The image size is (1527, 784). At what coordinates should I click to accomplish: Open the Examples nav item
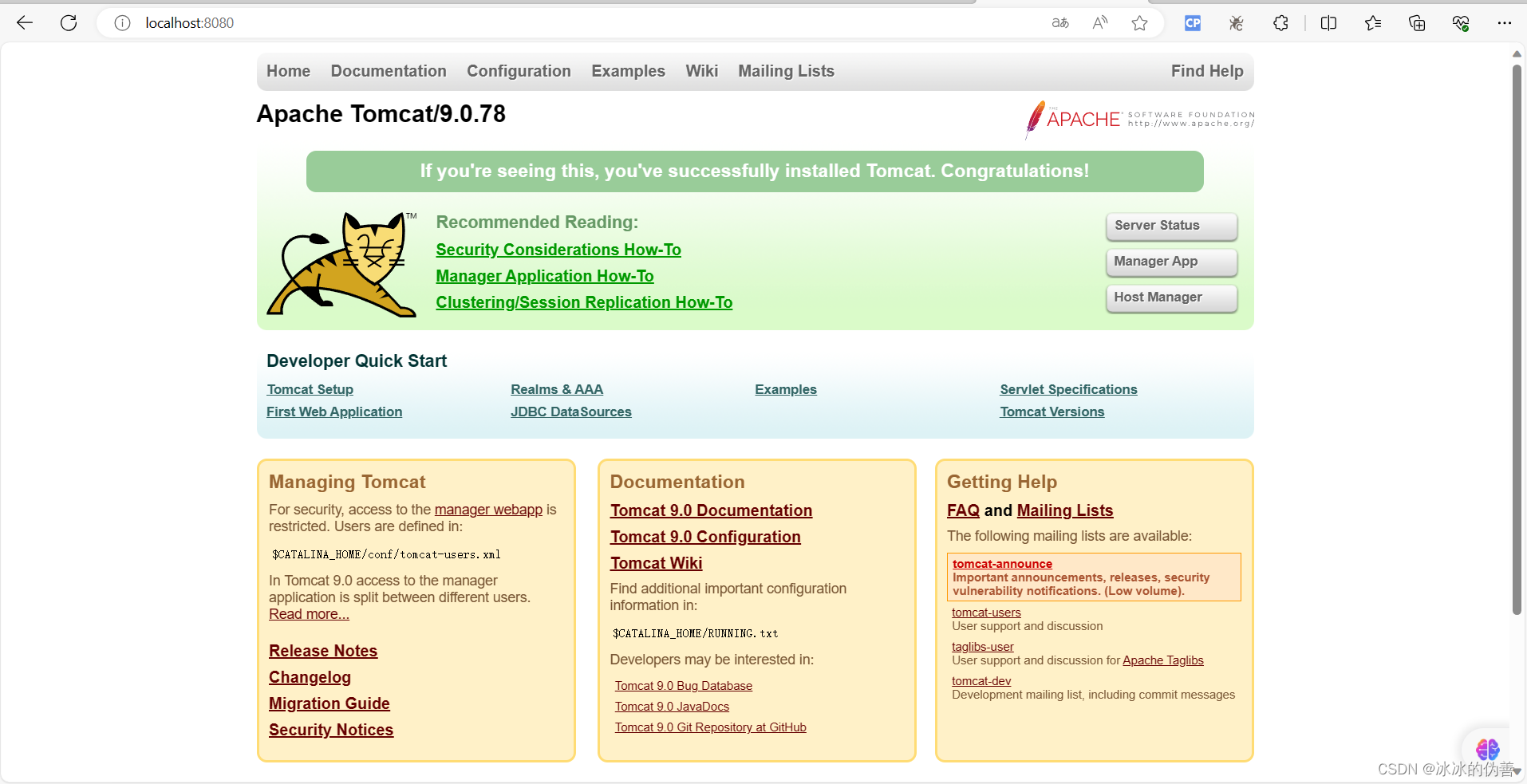point(628,71)
